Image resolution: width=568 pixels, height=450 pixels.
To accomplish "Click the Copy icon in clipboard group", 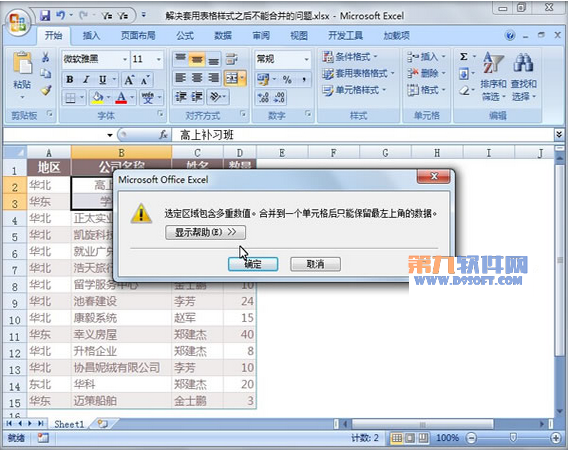I will [x=46, y=74].
